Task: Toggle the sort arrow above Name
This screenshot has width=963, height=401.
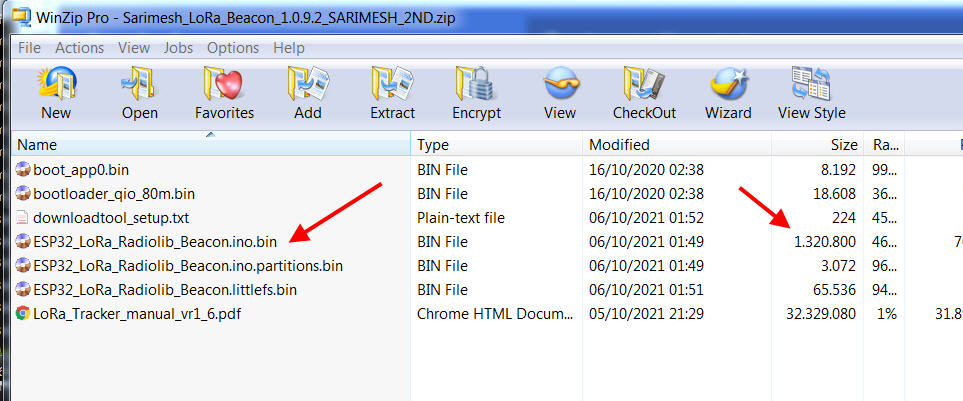Action: [211, 133]
